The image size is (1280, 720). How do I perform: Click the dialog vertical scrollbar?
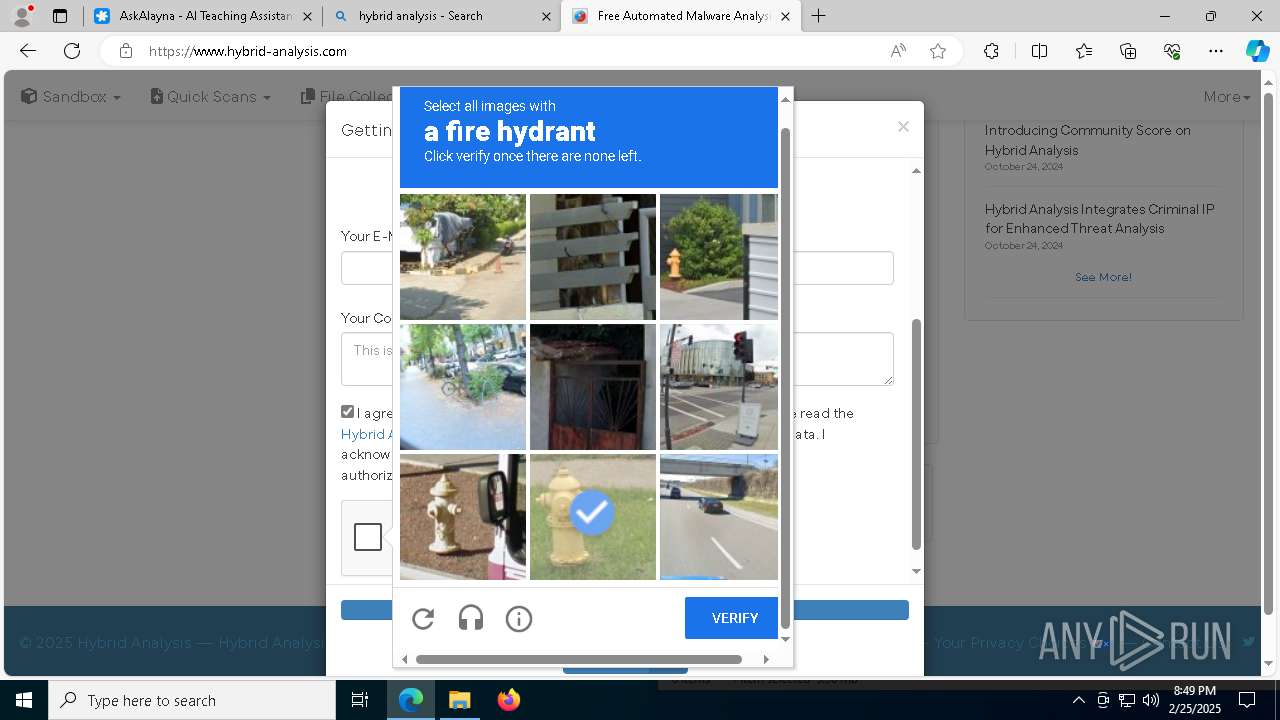[x=916, y=435]
